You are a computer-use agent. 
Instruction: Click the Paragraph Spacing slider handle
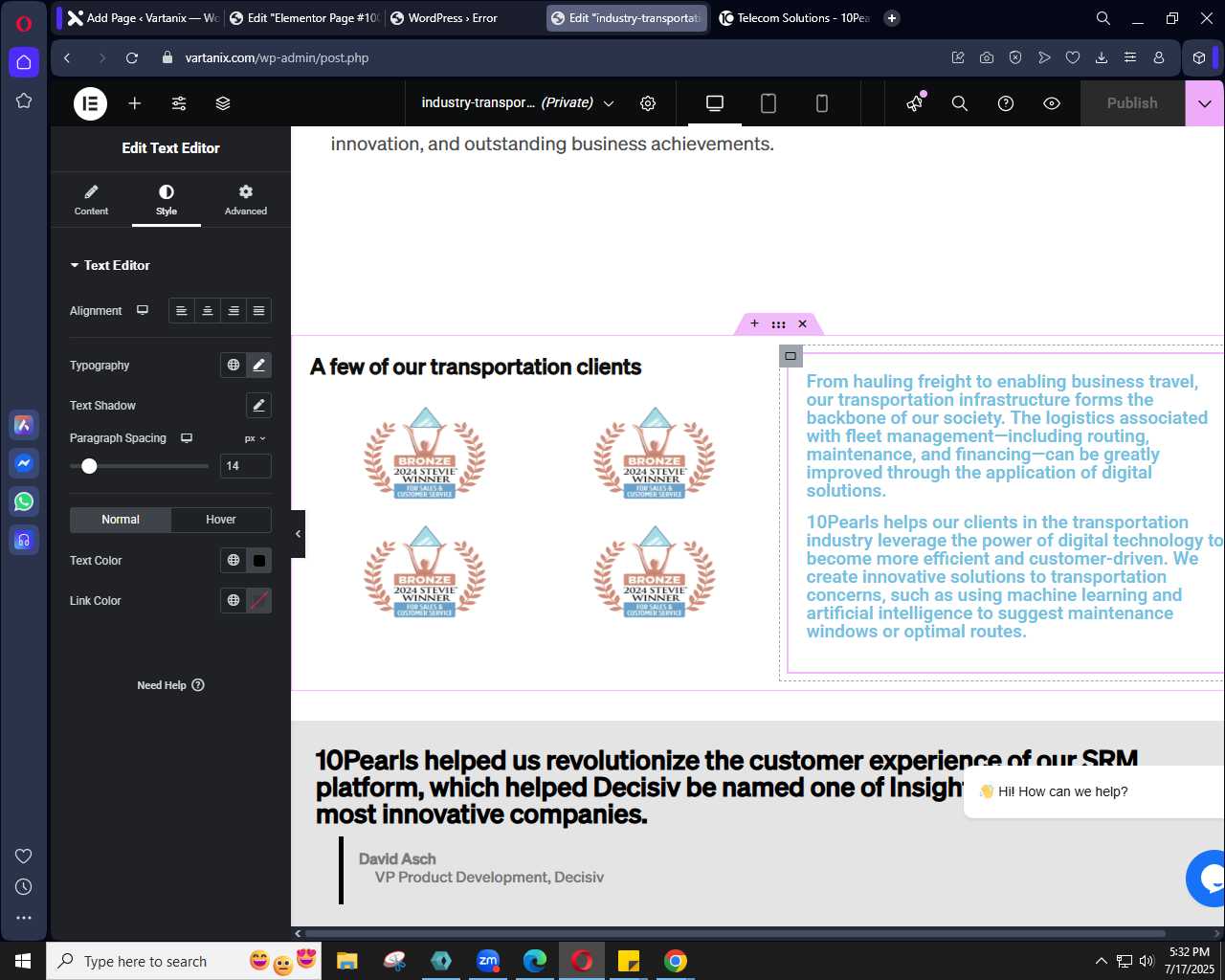[89, 466]
